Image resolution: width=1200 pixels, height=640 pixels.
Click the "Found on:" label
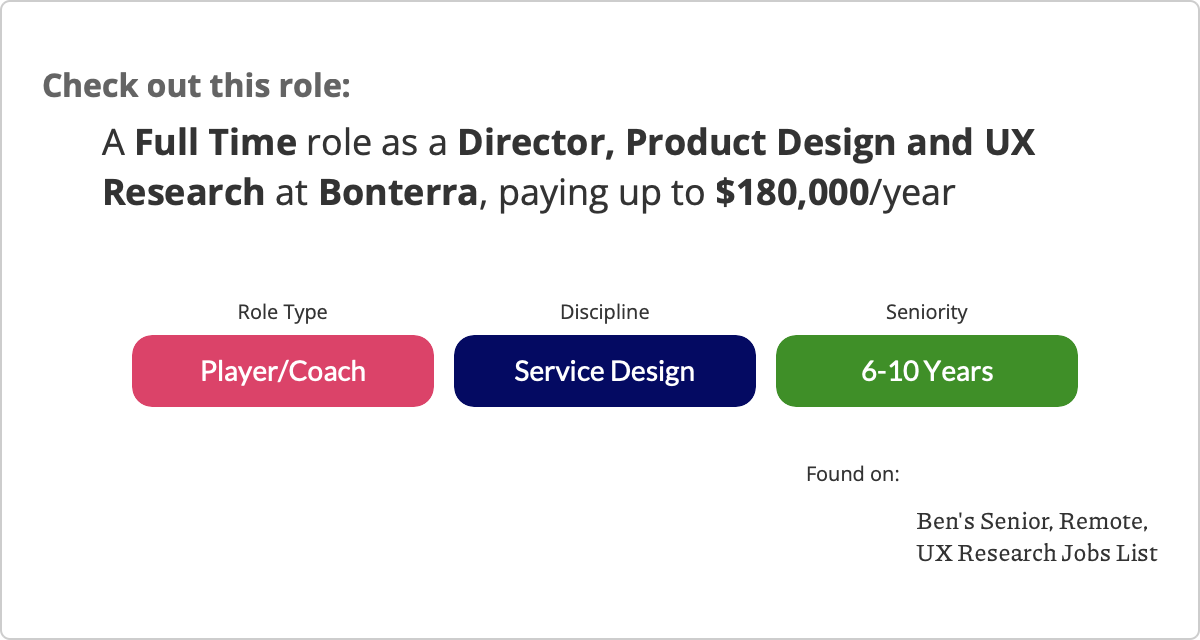852,473
